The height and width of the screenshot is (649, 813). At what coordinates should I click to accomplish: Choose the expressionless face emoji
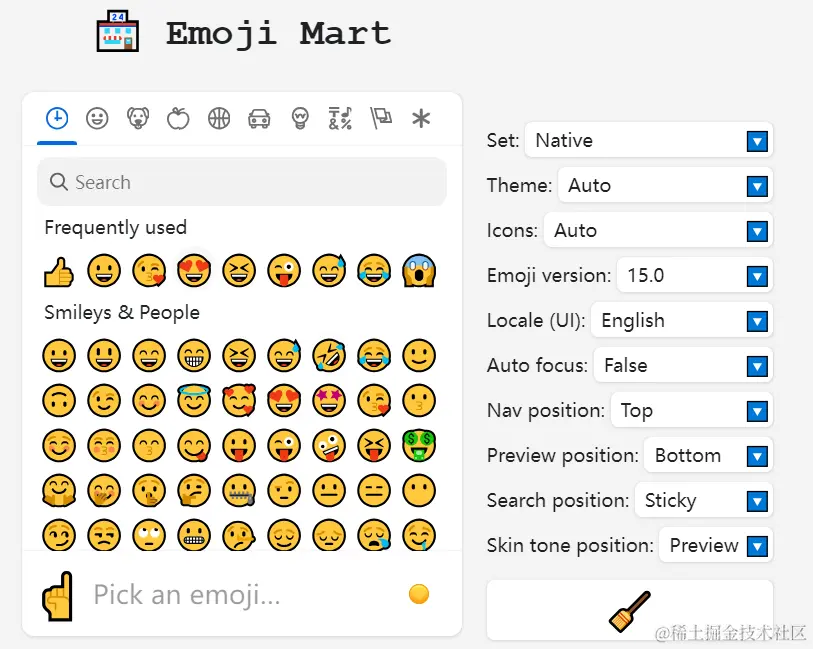tap(374, 491)
